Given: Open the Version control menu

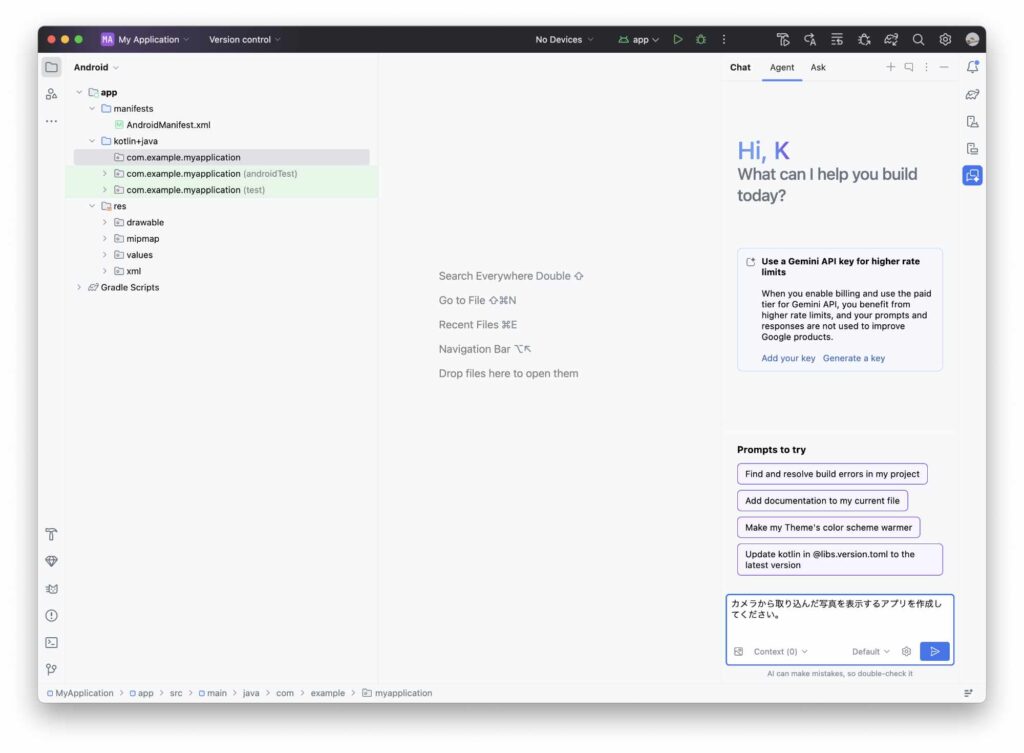Looking at the screenshot, I should click(245, 40).
